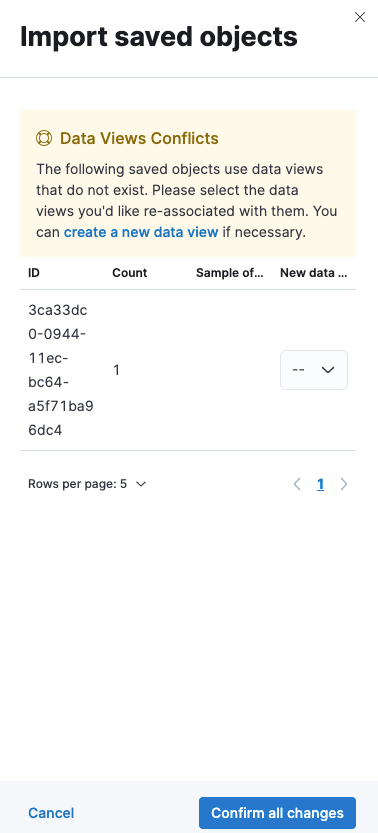
Task: Confirm all changes
Action: pyautogui.click(x=277, y=813)
